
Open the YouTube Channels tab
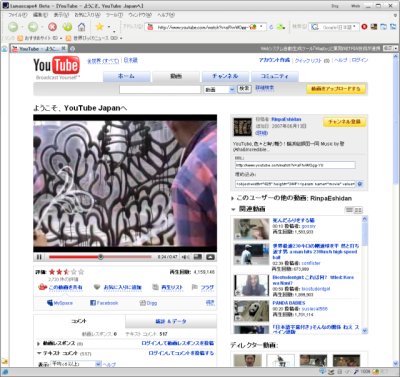[225, 76]
